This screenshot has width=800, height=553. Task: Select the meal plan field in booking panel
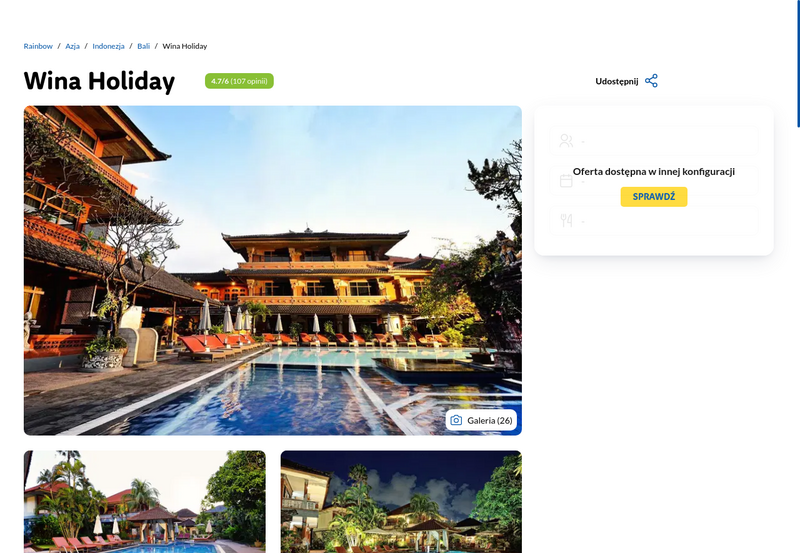pyautogui.click(x=654, y=220)
